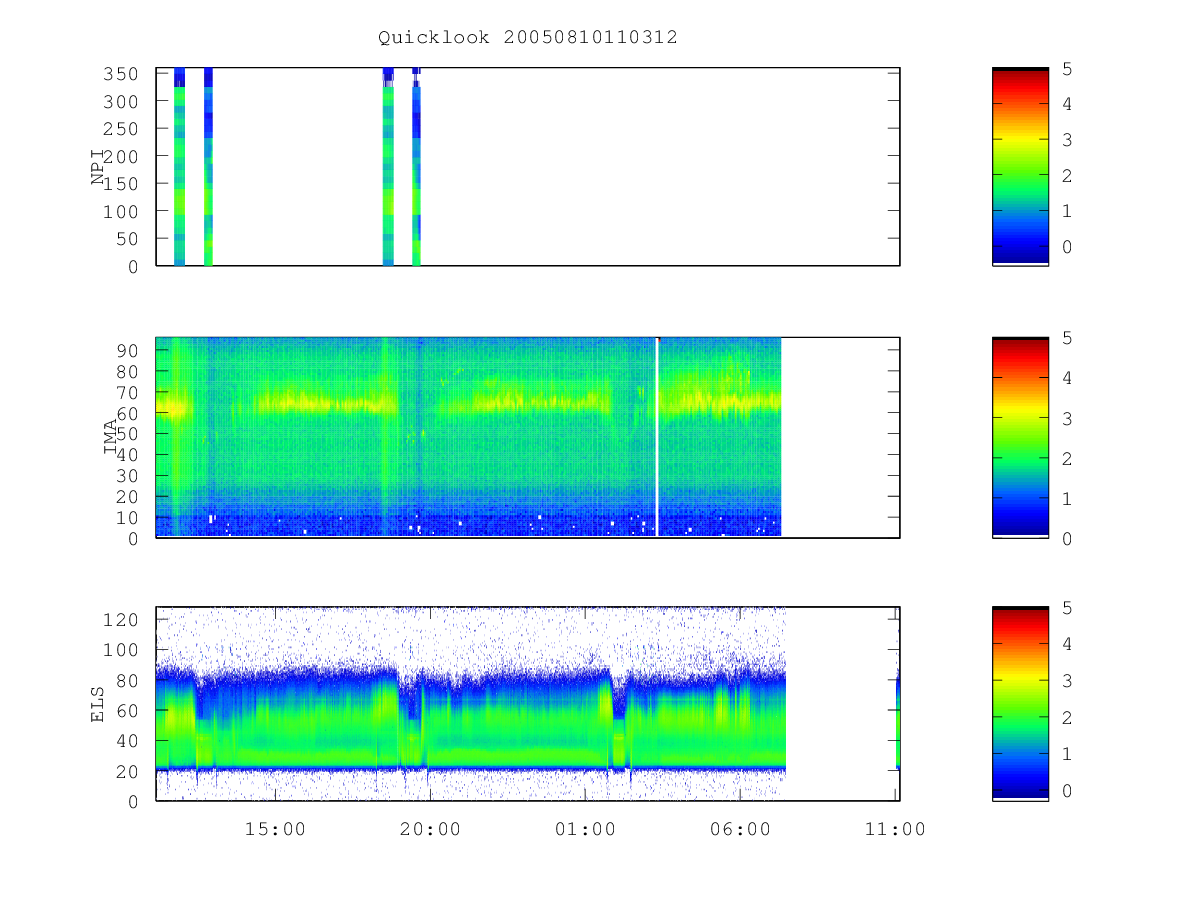This screenshot has width=1200, height=900.
Task: Click the 5 label on IMA colorbar
Action: (x=1068, y=338)
